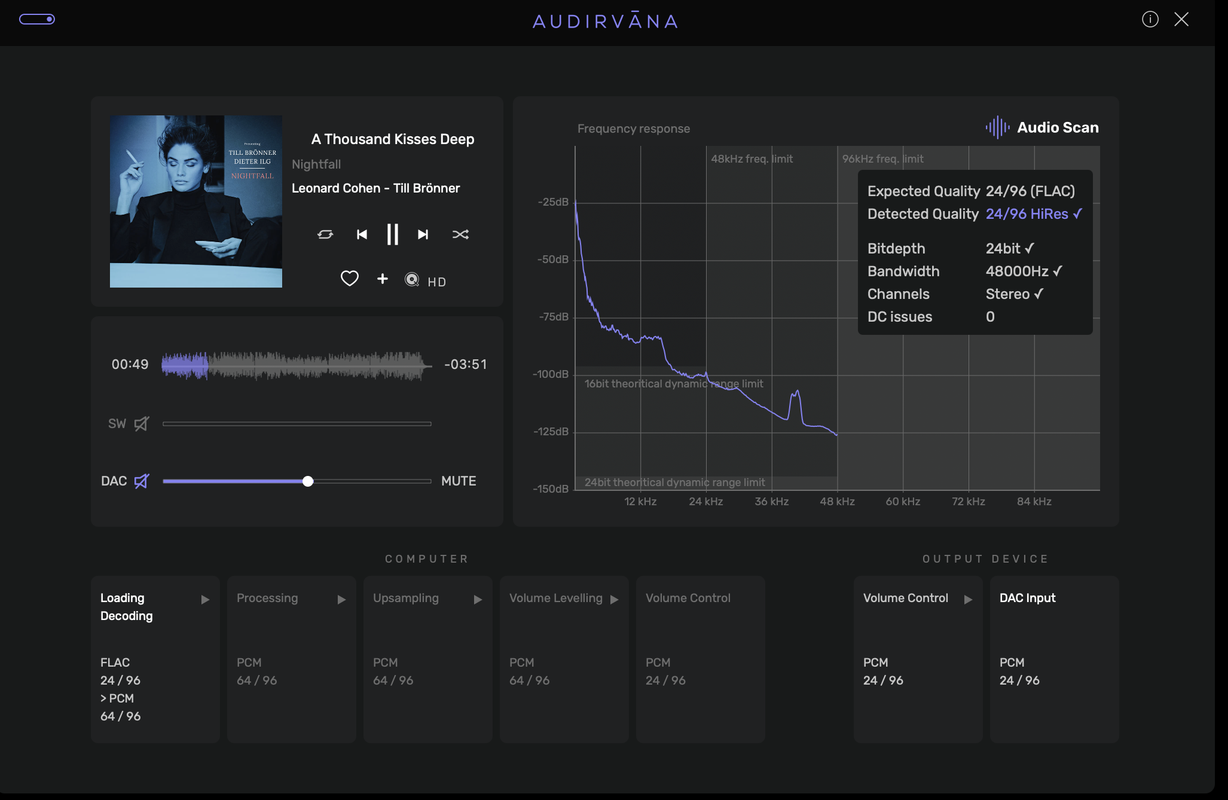This screenshot has height=800, width=1228.
Task: Toggle the DAC volume speaker icon
Action: [141, 481]
